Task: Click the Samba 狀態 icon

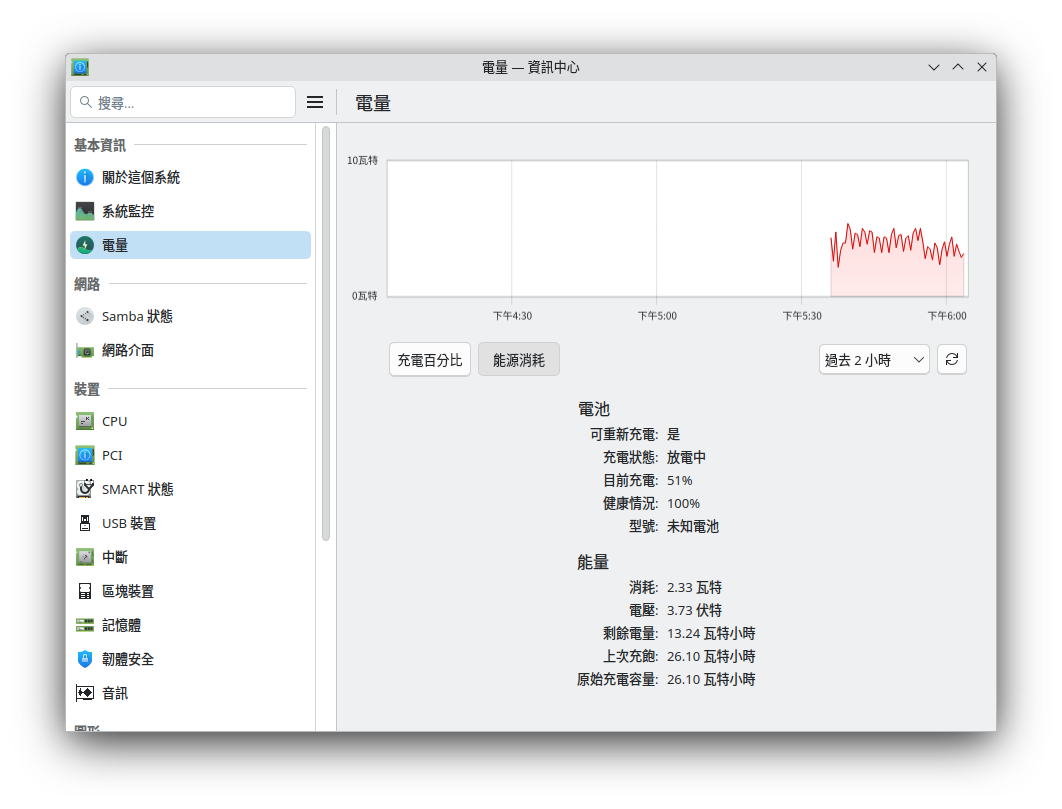Action: (x=85, y=316)
